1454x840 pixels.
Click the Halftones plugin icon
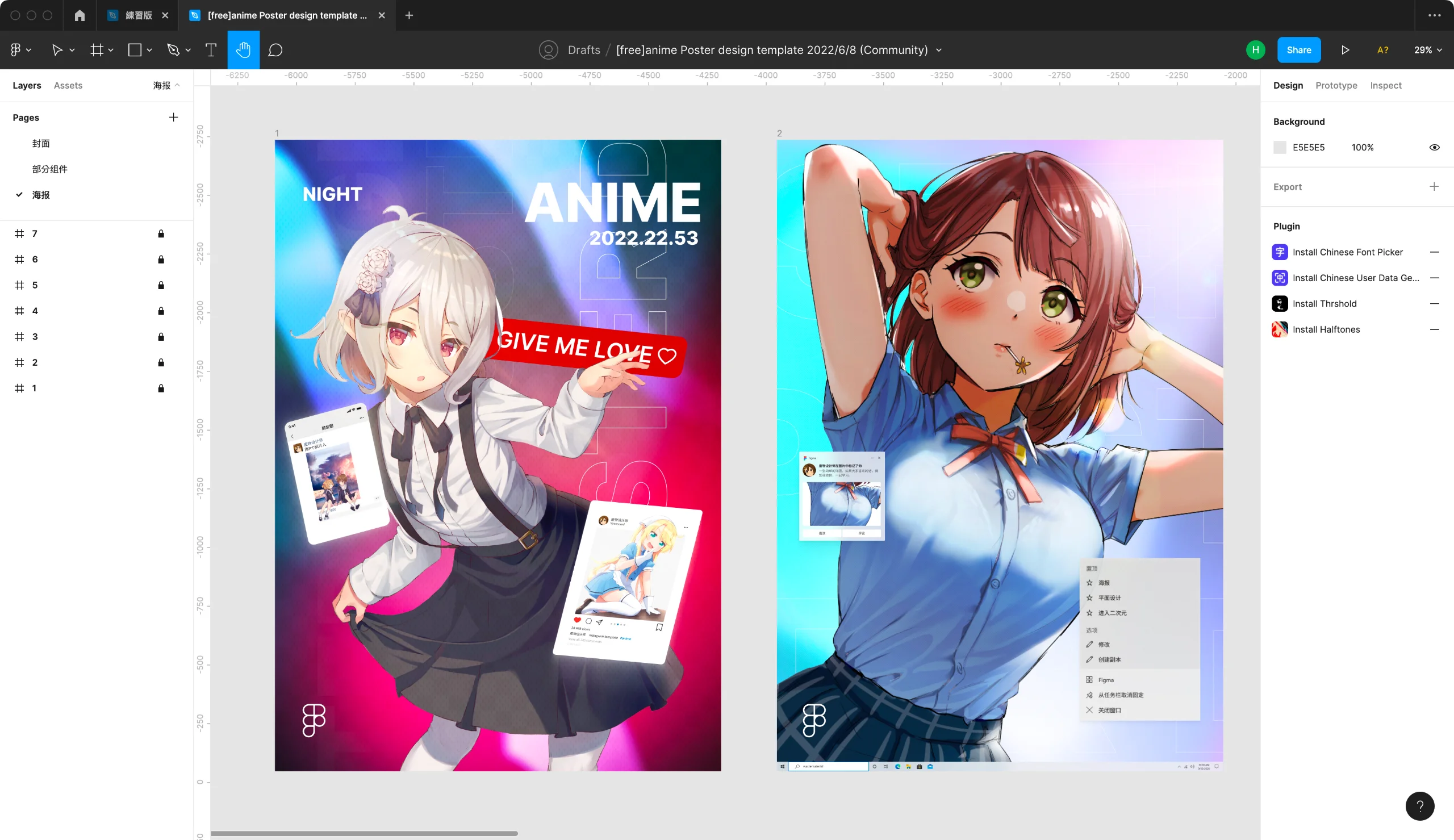(x=1279, y=329)
